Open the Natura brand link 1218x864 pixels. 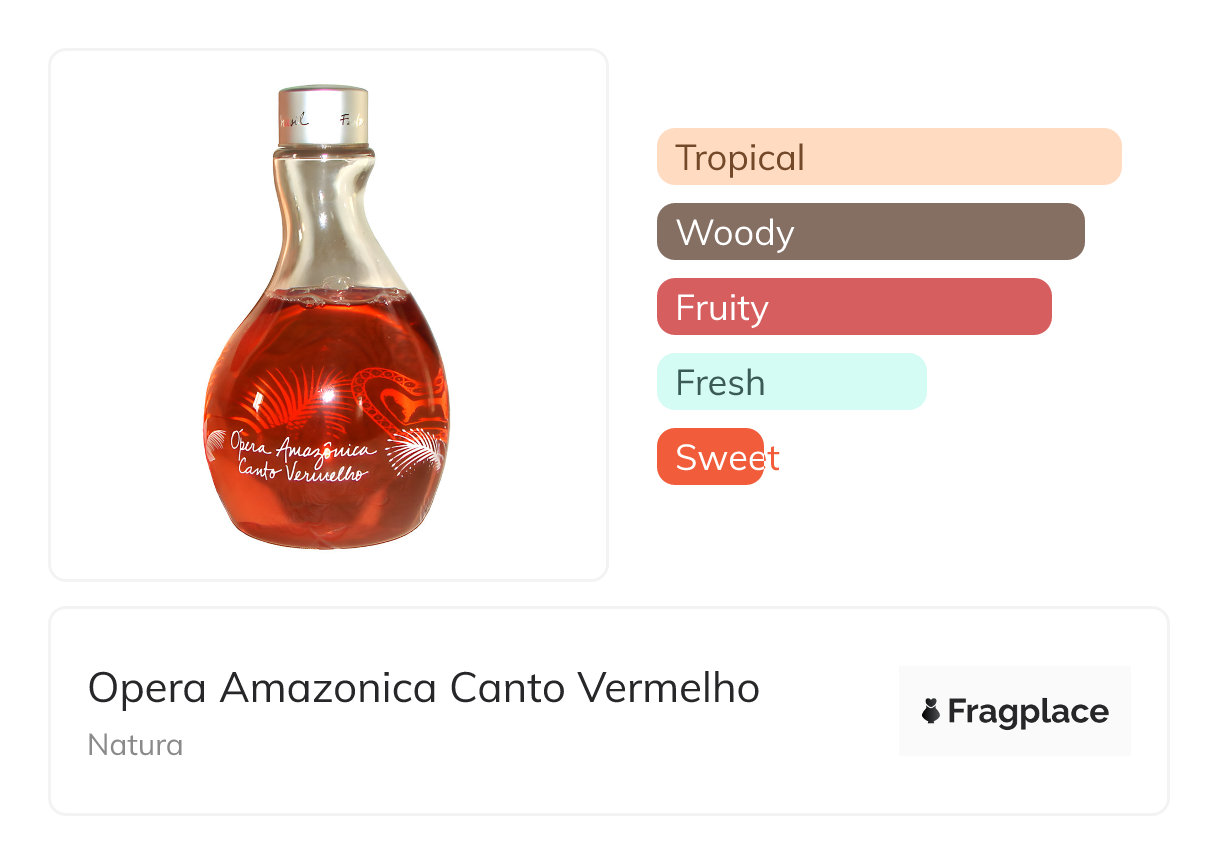point(135,745)
